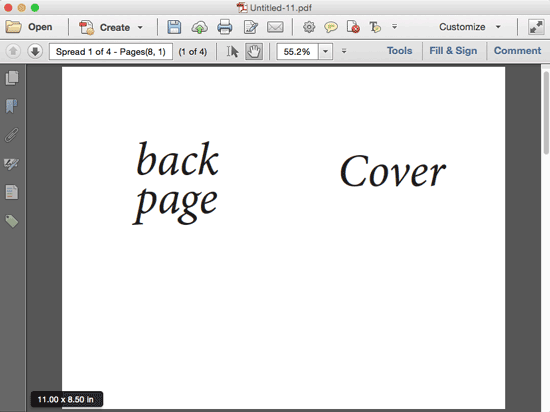Image resolution: width=550 pixels, height=412 pixels.
Task: Open the Content panel icon
Action: coord(12,192)
